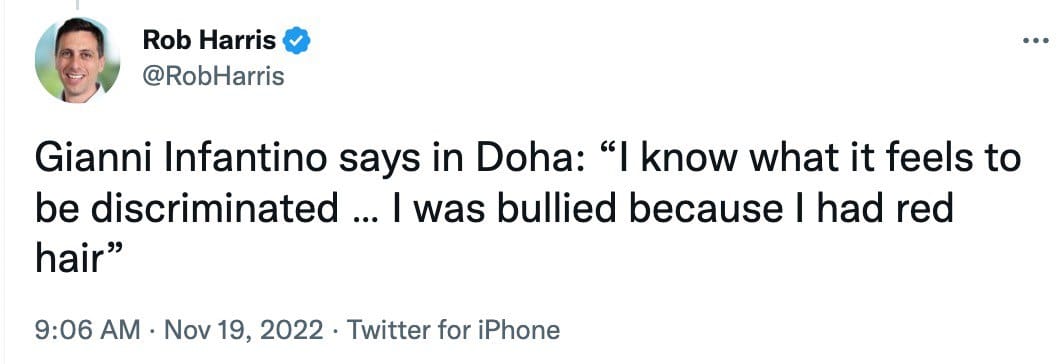
Task: Click the "9:06 AM" timestamp
Action: (x=88, y=331)
